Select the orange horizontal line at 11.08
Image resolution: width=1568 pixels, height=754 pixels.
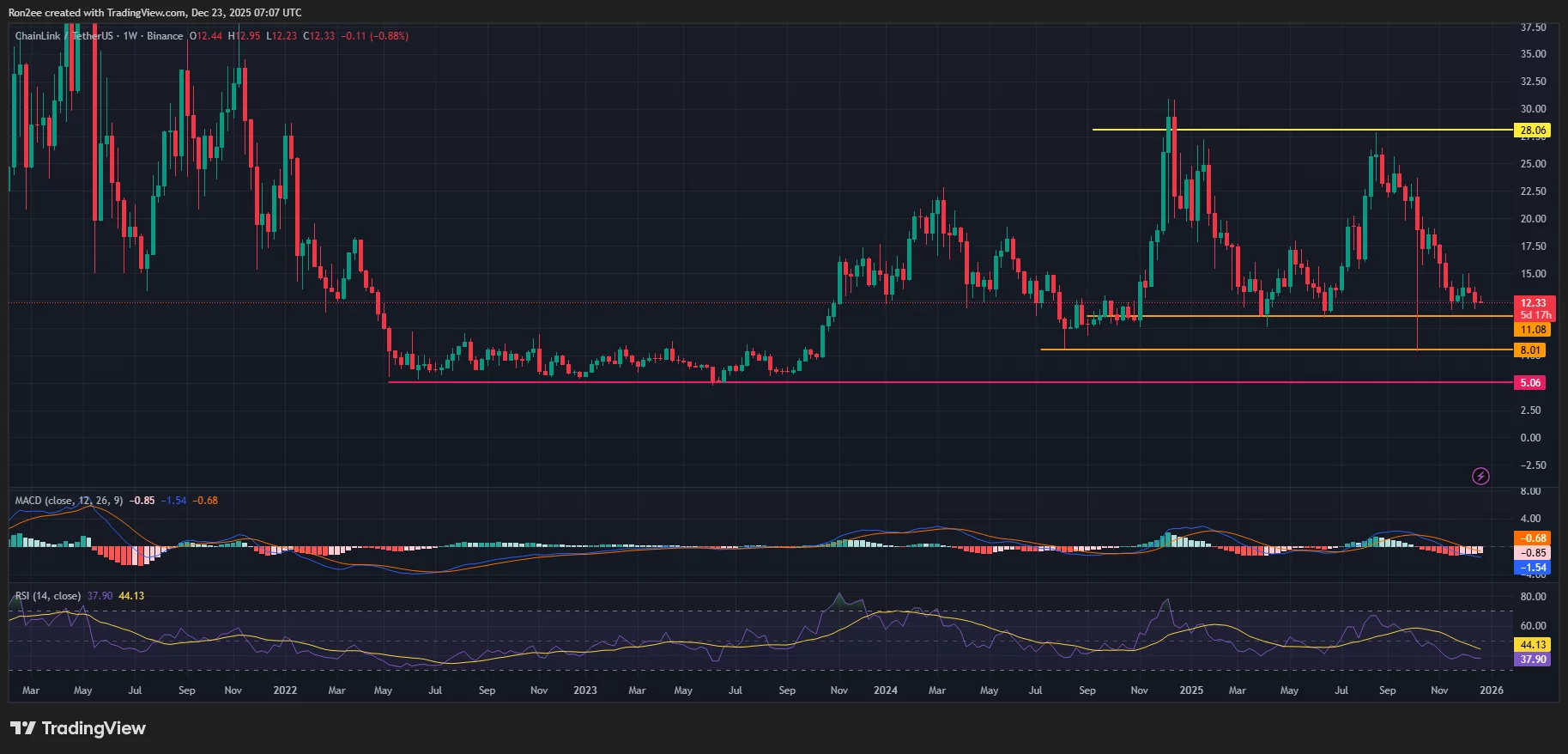1299,316
